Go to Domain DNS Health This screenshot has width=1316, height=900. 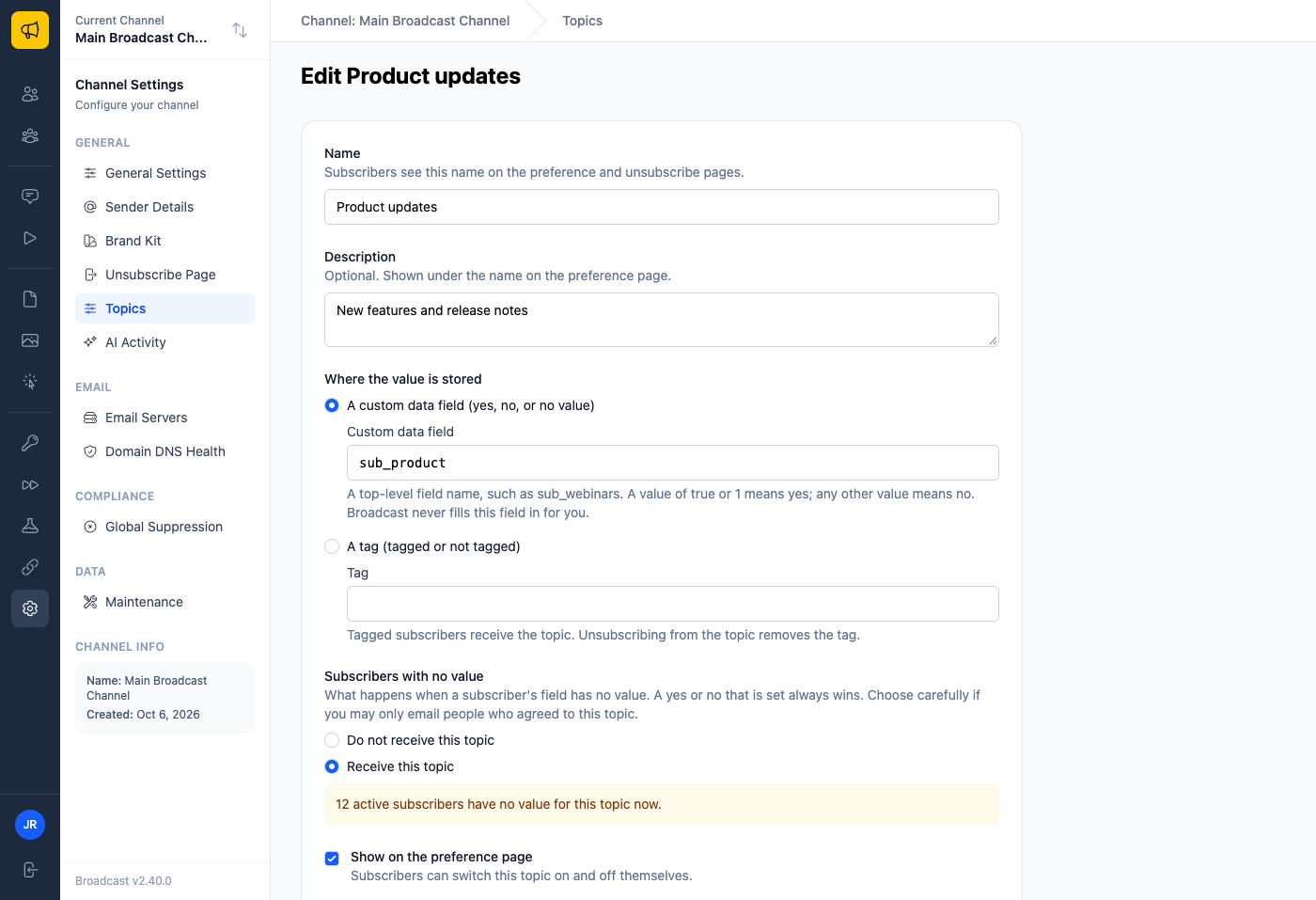pyautogui.click(x=164, y=451)
